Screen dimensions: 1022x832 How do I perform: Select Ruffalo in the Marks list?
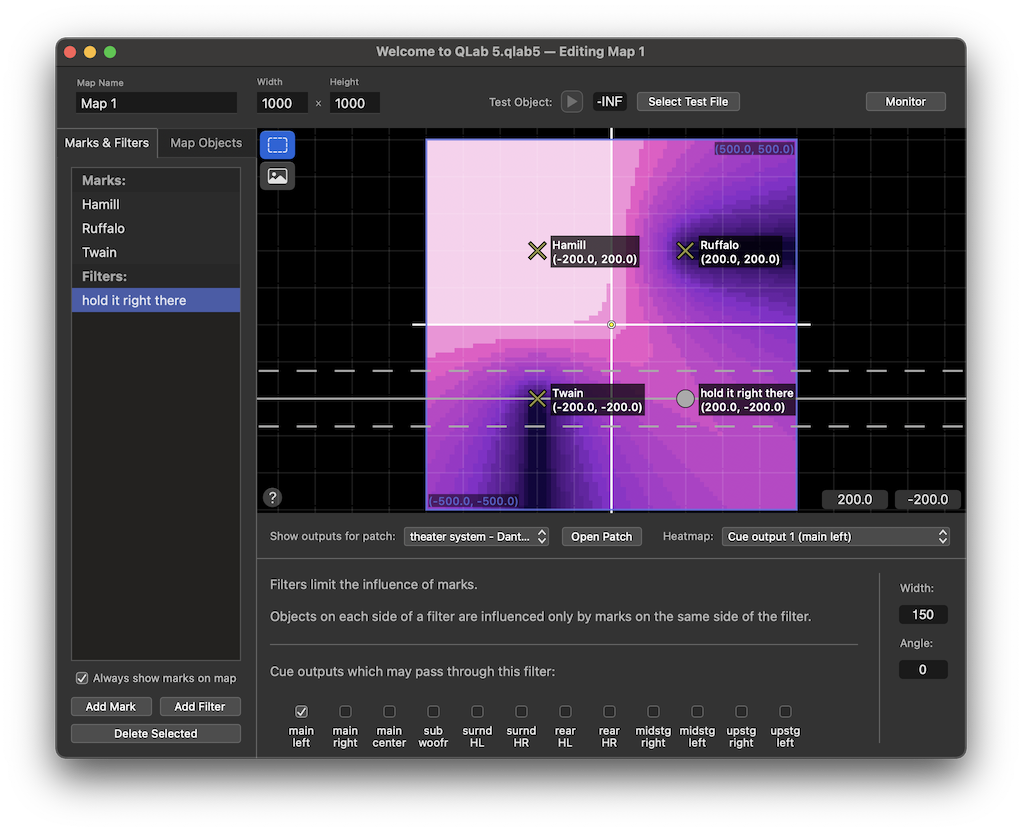pyautogui.click(x=102, y=228)
